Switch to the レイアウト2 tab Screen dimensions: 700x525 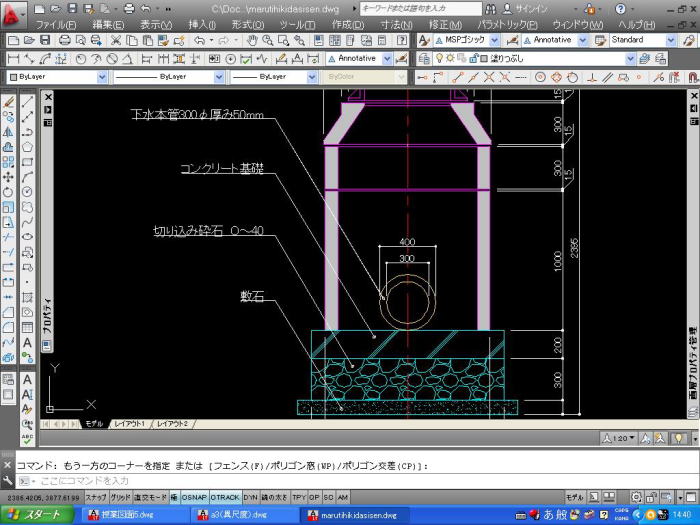pos(172,424)
